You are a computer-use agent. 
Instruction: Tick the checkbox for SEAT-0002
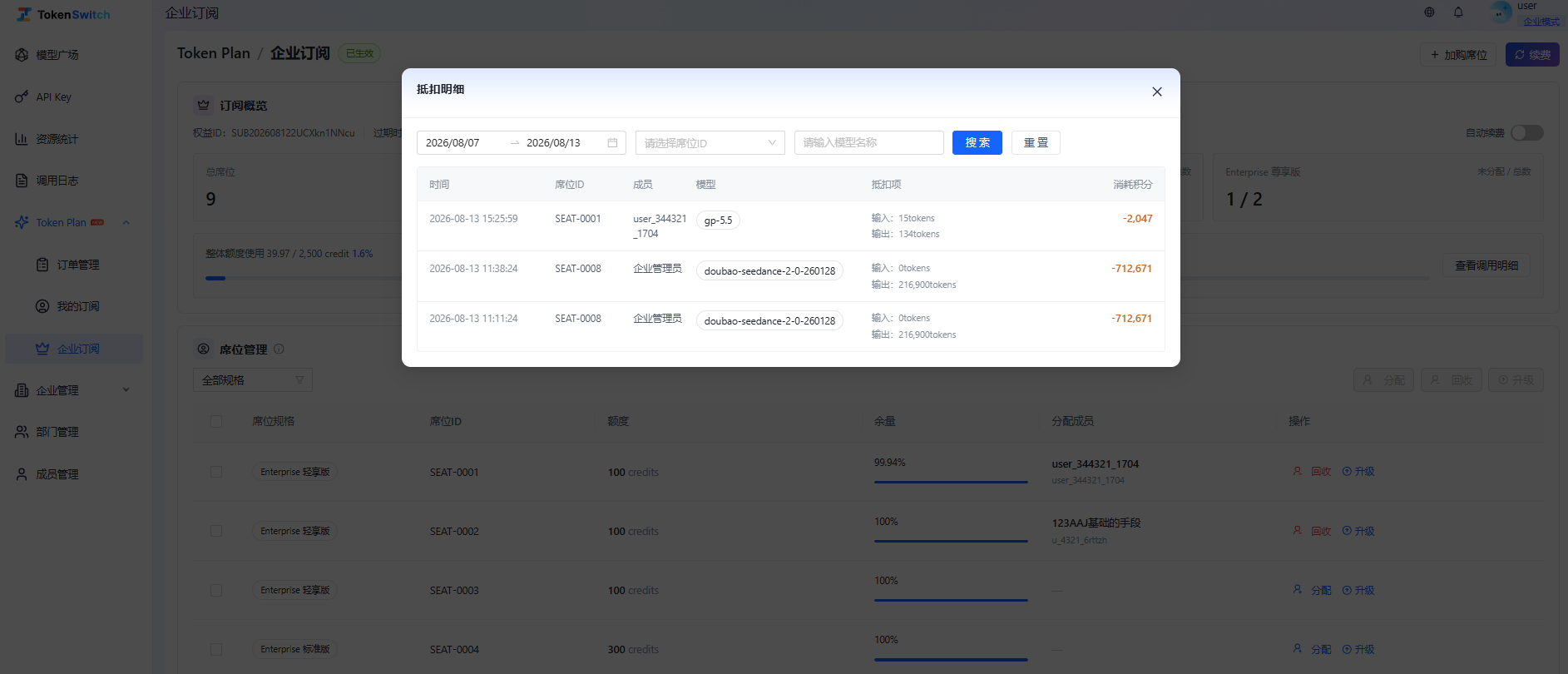tap(216, 531)
